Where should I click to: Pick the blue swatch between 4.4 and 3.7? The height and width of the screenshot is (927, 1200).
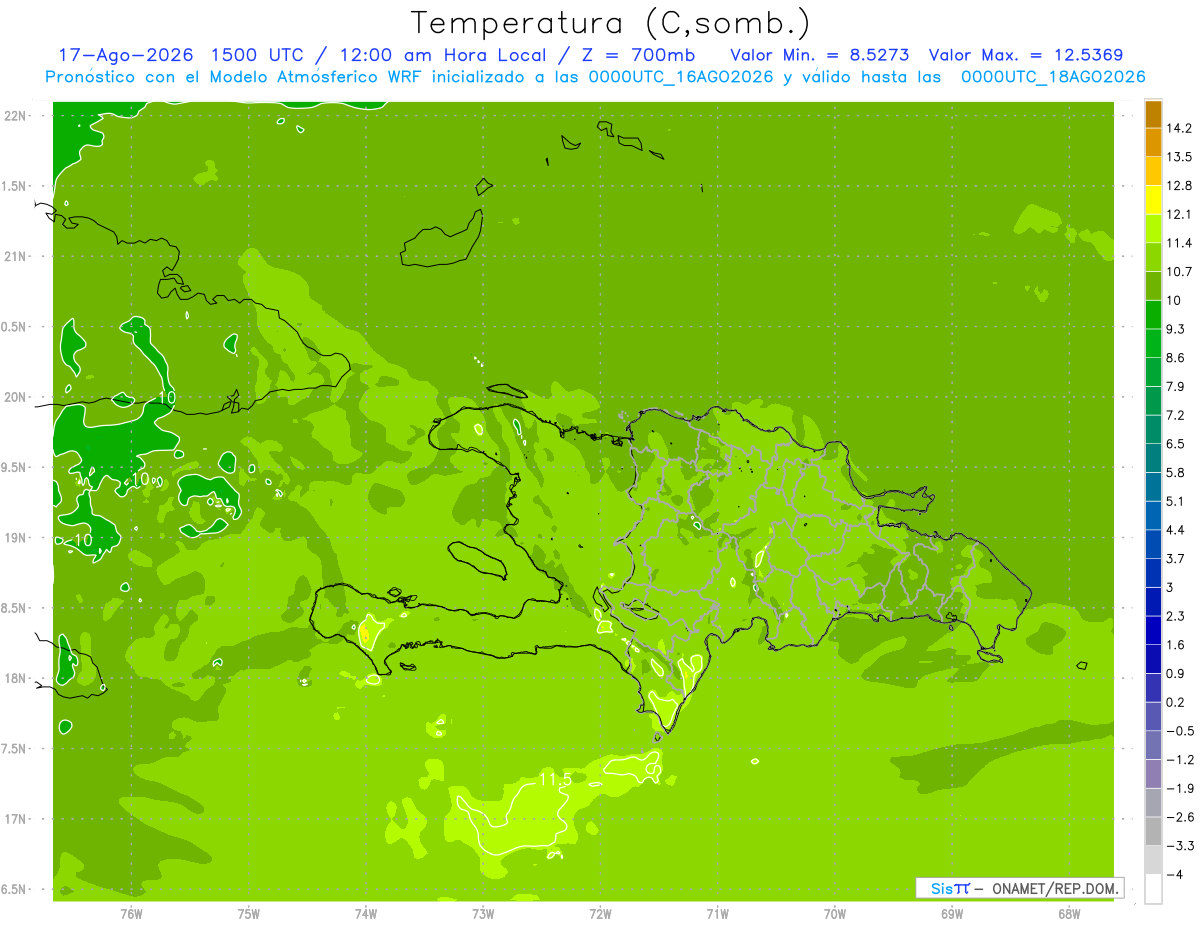click(1153, 544)
